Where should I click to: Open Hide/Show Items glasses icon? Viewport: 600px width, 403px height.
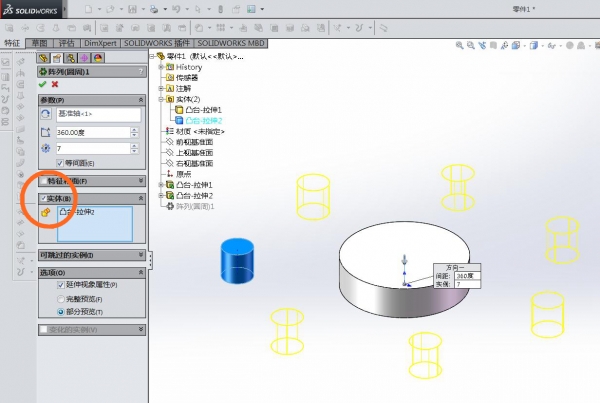(551, 46)
